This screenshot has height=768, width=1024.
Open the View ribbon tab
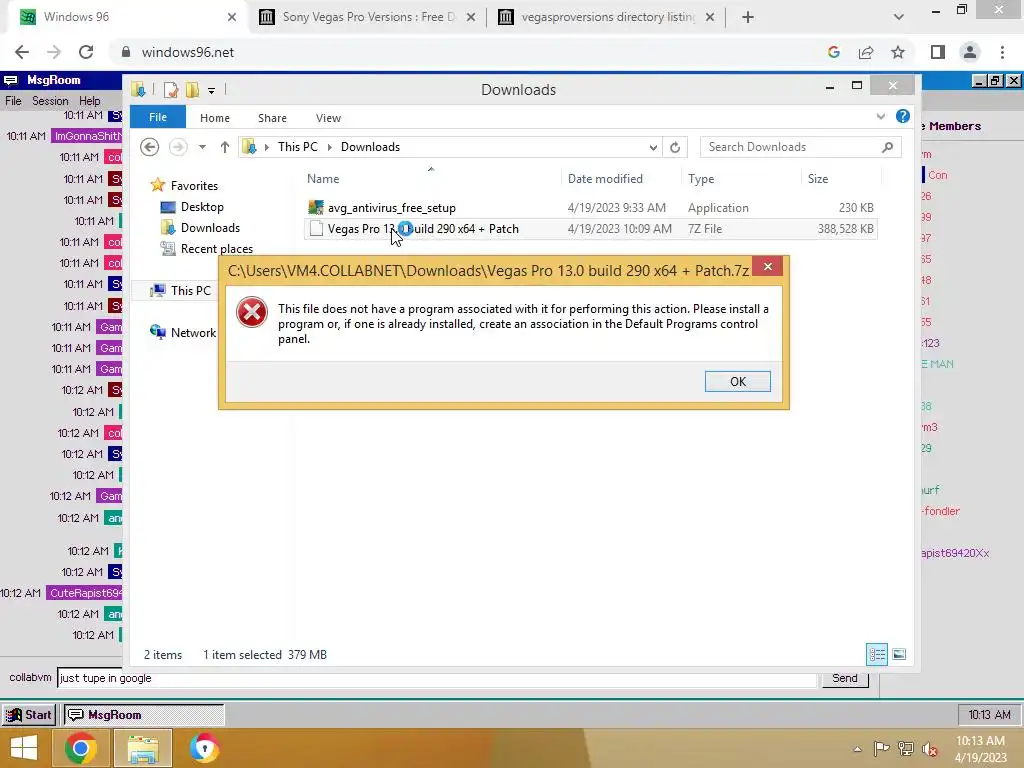pos(328,118)
